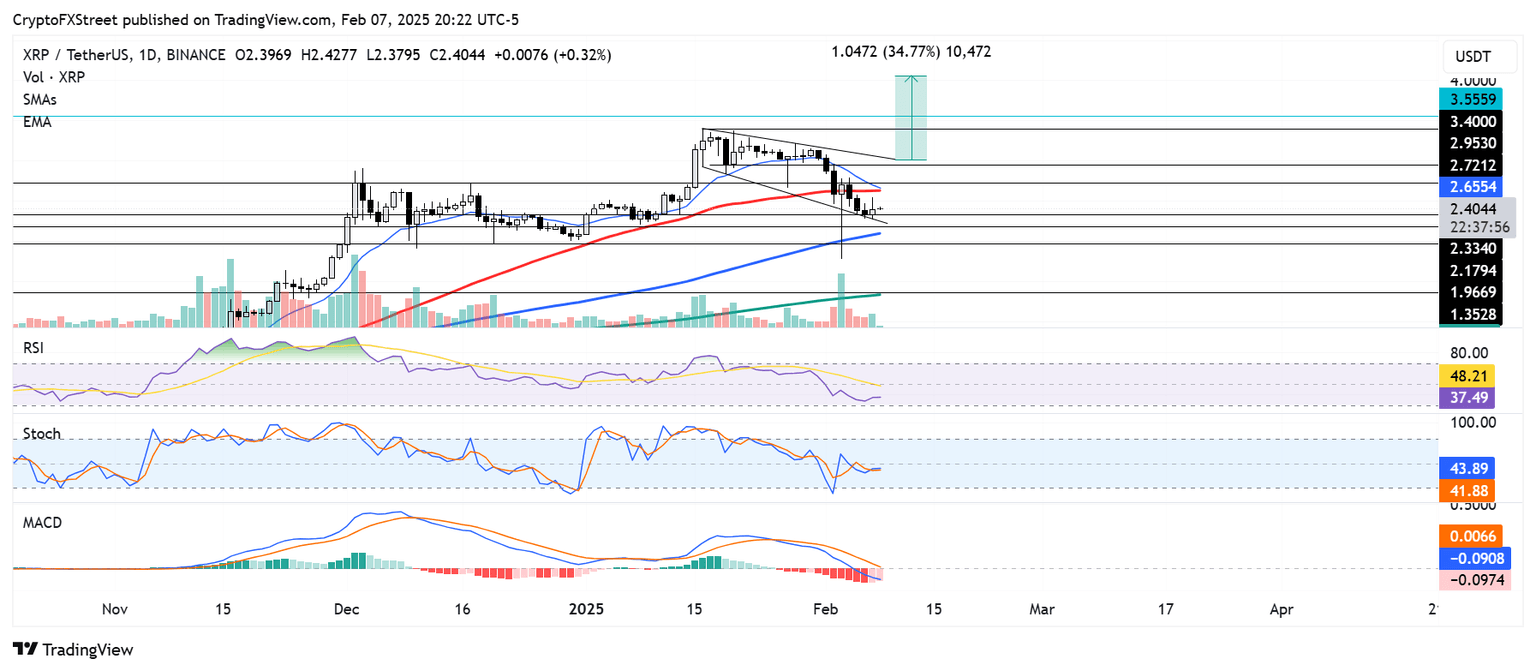The image size is (1536, 672).
Task: Click the Stoch pane label
Action: click(41, 434)
